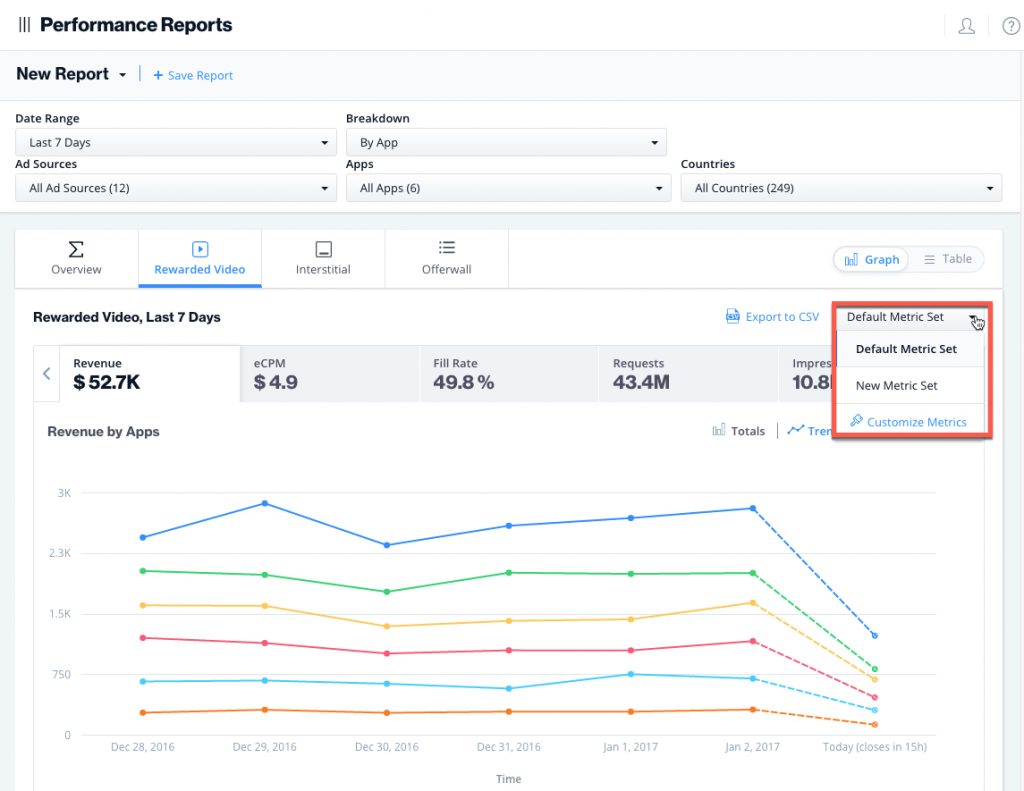Click the Interstitial ad icon
1024x791 pixels.
click(x=323, y=247)
